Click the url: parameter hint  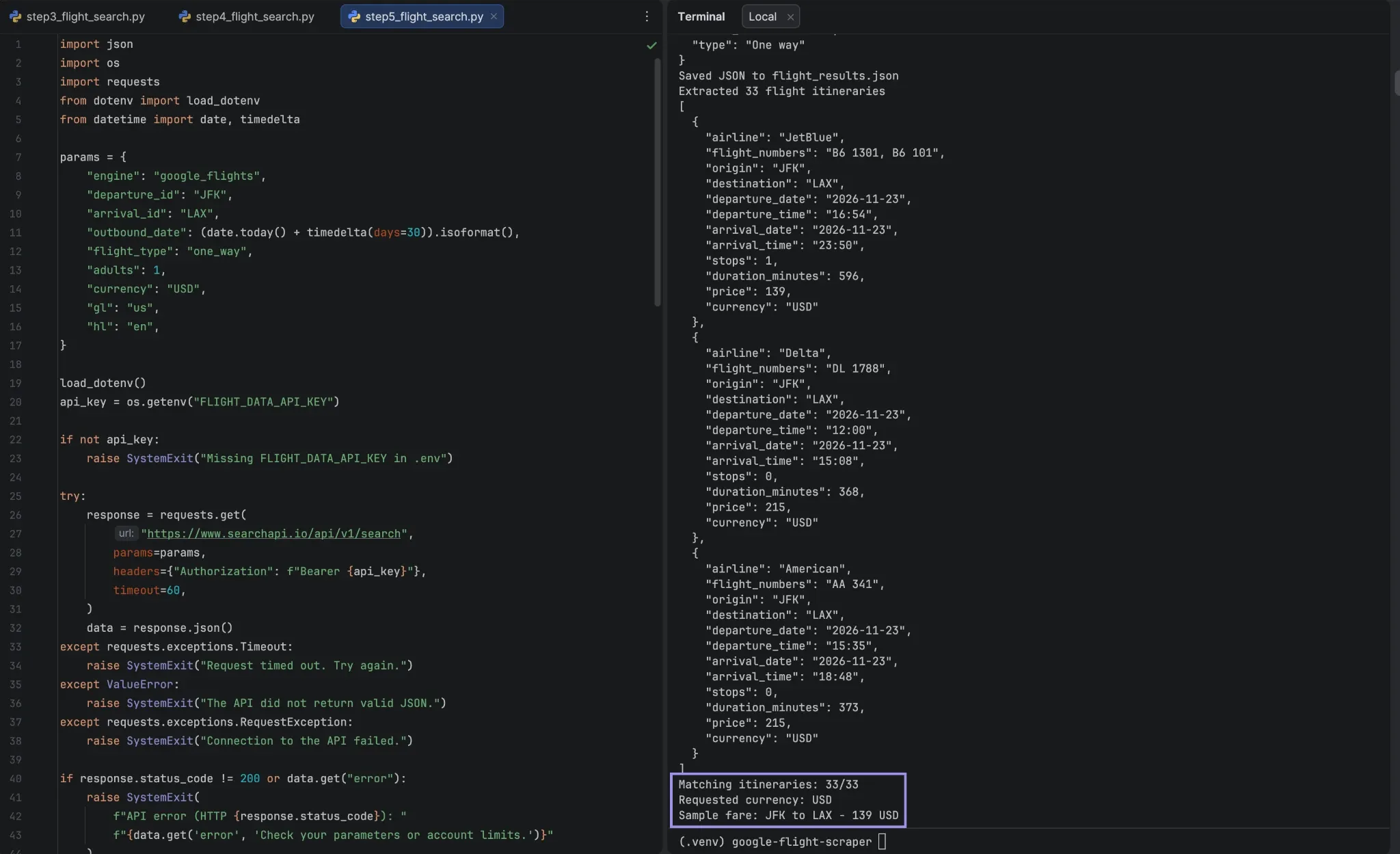pyautogui.click(x=126, y=533)
